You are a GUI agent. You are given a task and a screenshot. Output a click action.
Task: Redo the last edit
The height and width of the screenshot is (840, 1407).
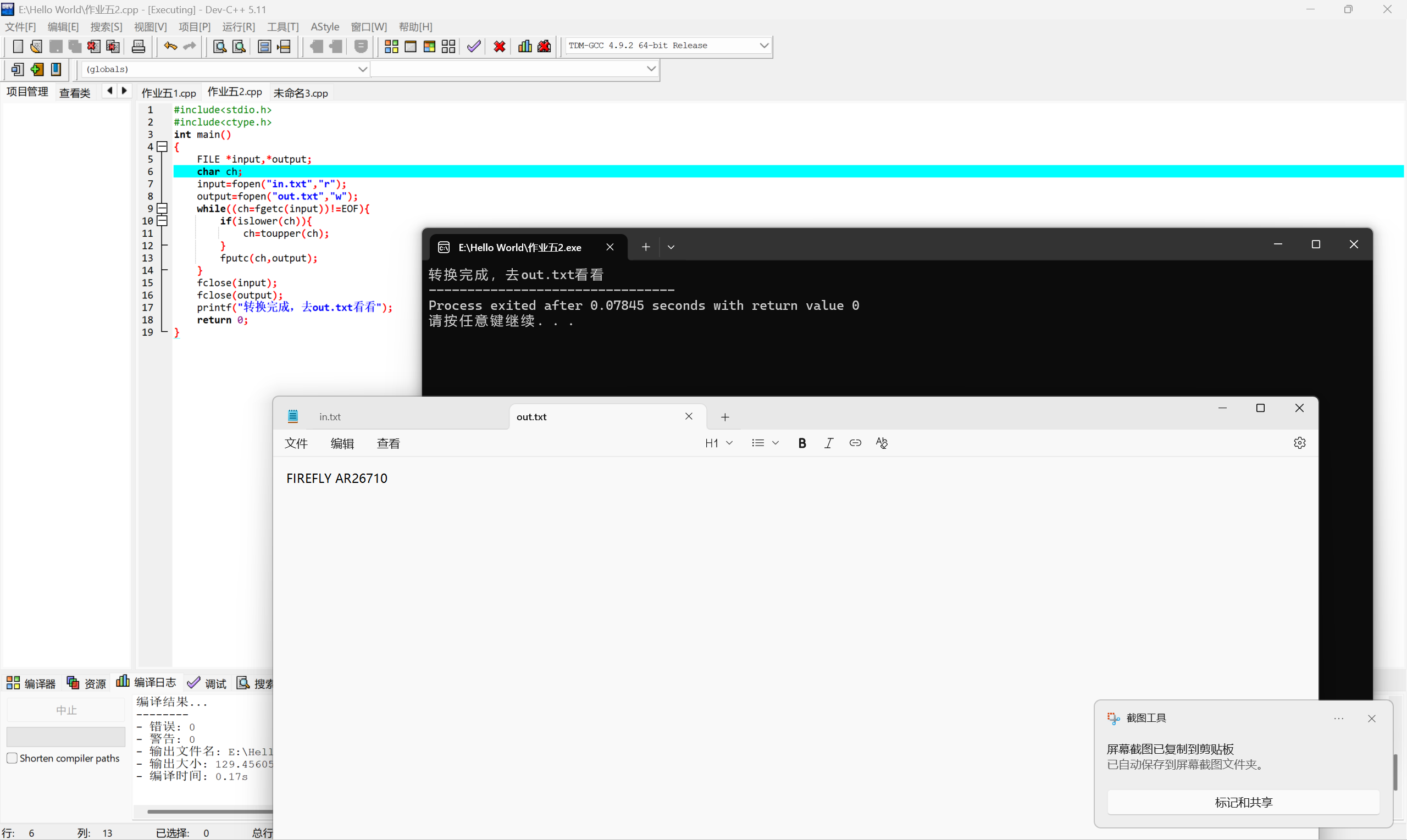[x=189, y=46]
